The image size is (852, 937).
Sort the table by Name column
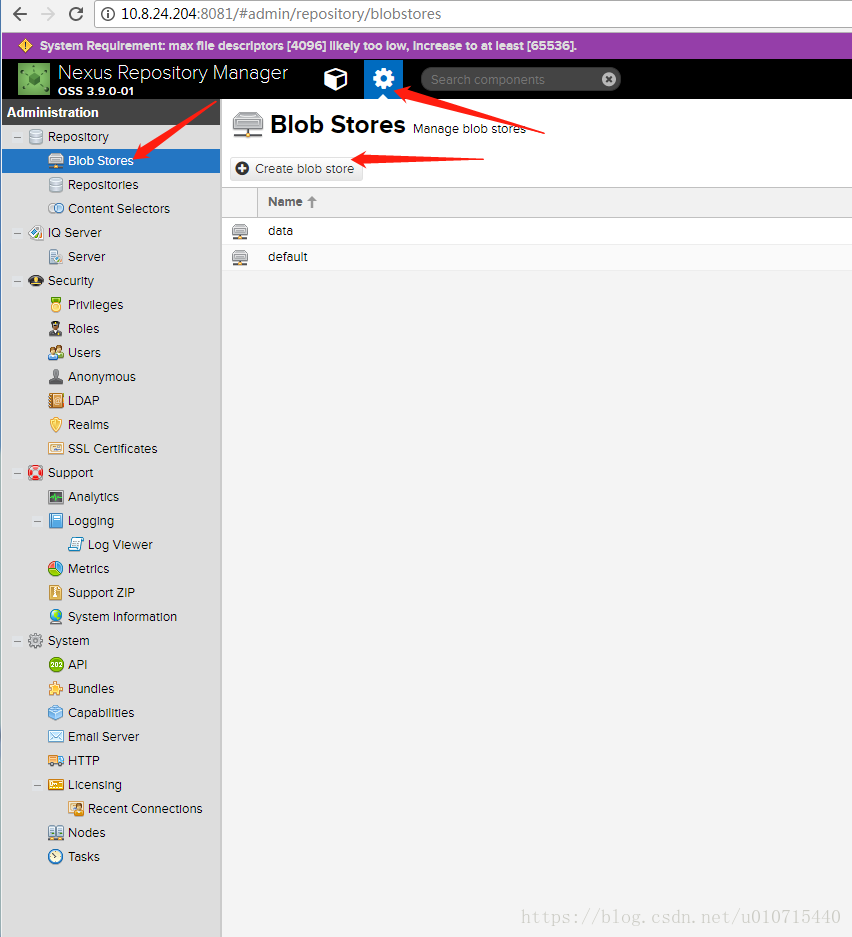tap(292, 202)
